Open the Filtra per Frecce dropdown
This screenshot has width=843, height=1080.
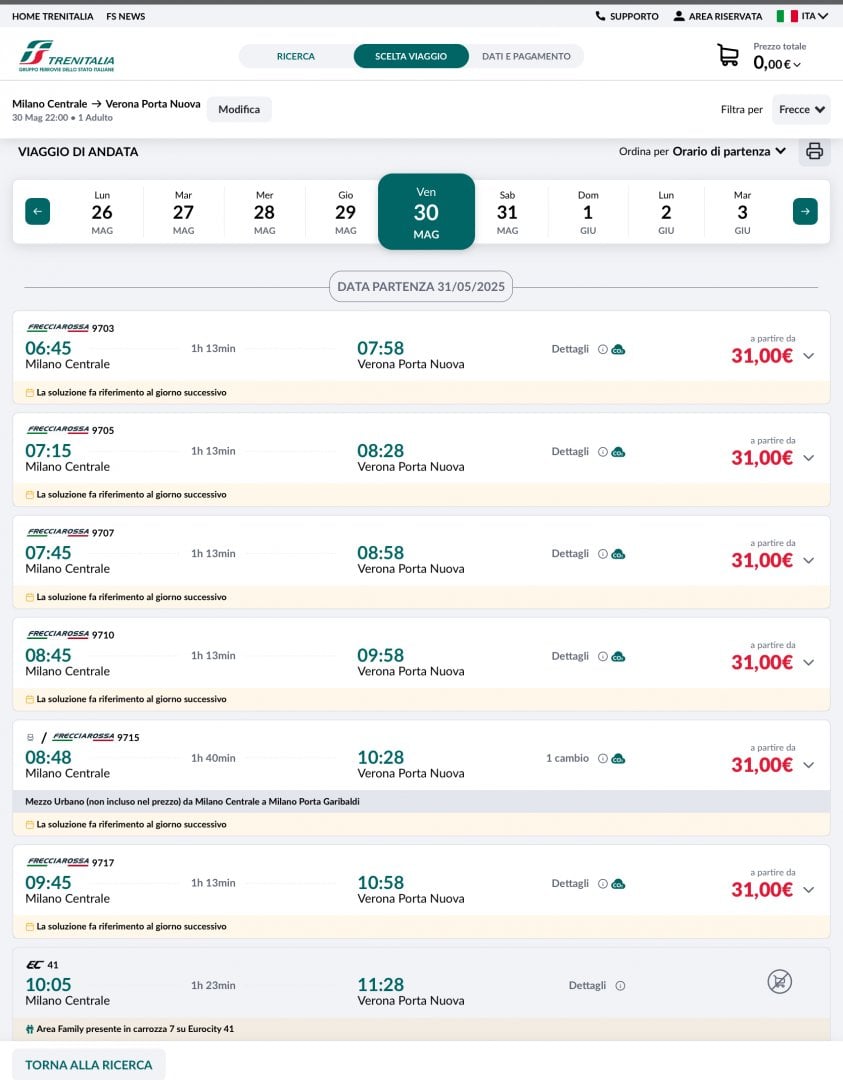click(x=802, y=109)
